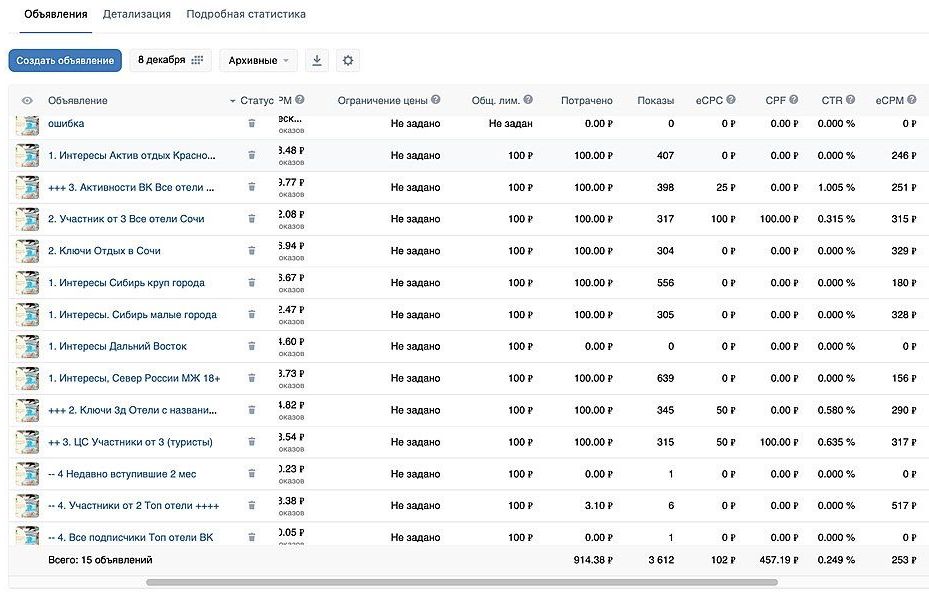Click trash icon for 'Ключи Отдых в Сочи'
The height and width of the screenshot is (600, 929).
coord(252,251)
